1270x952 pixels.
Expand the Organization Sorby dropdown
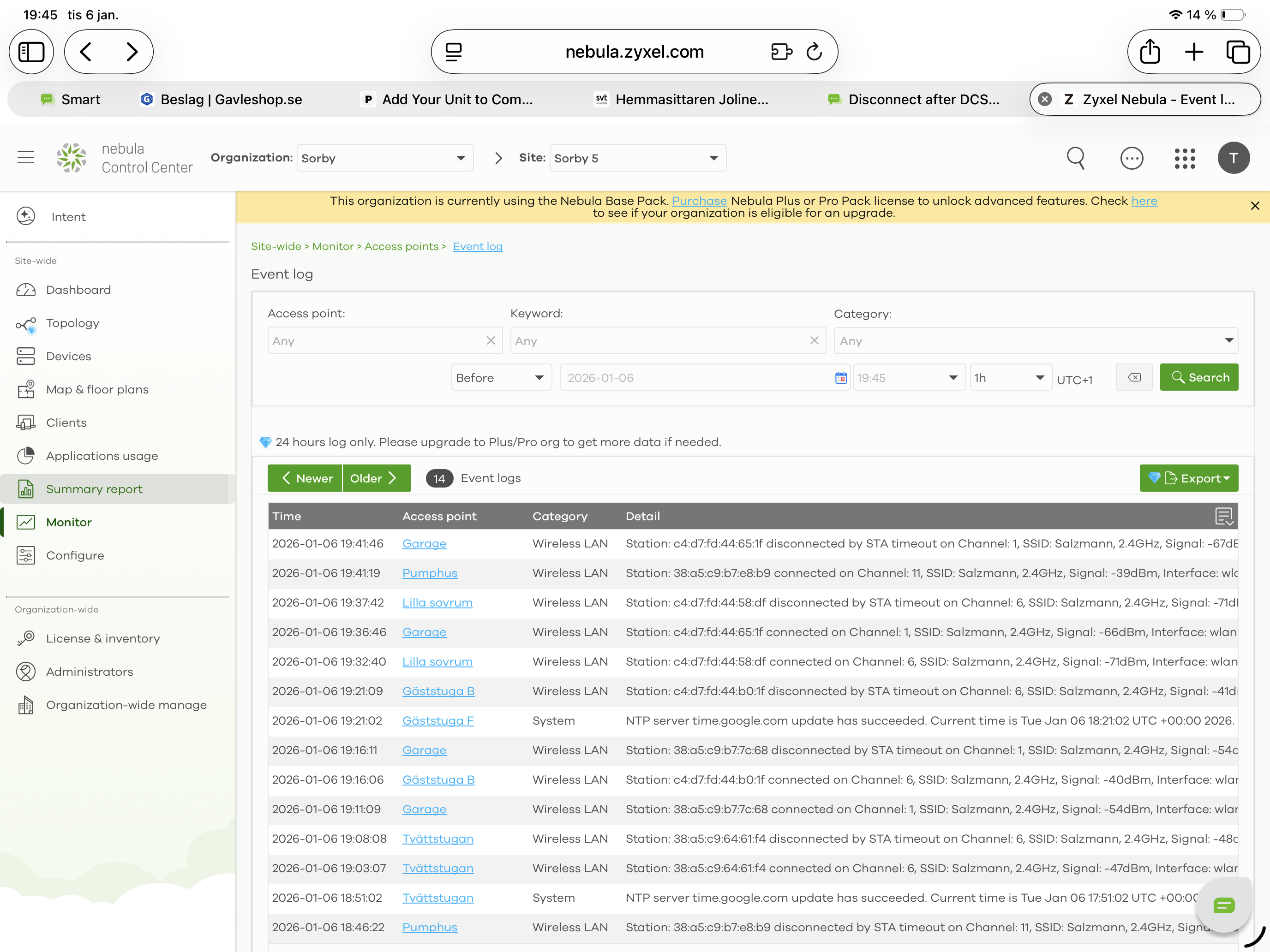click(x=385, y=158)
